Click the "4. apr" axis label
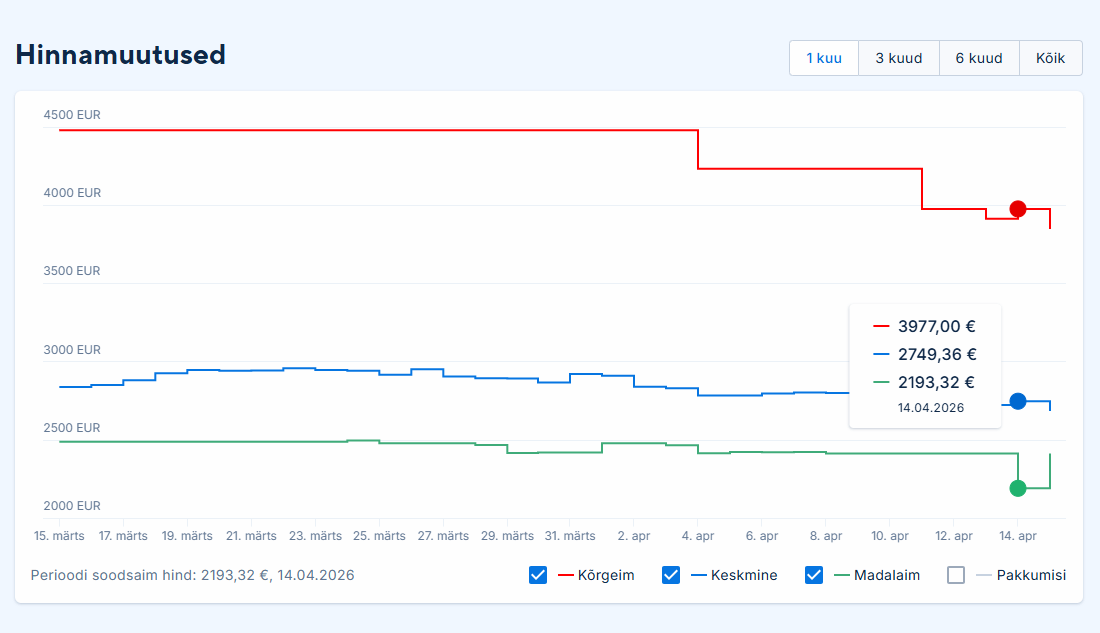The image size is (1100, 633). [698, 536]
